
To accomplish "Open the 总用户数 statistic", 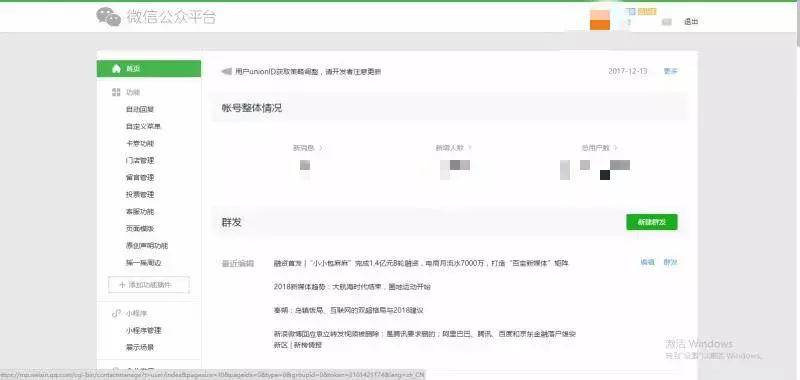I will click(x=599, y=148).
